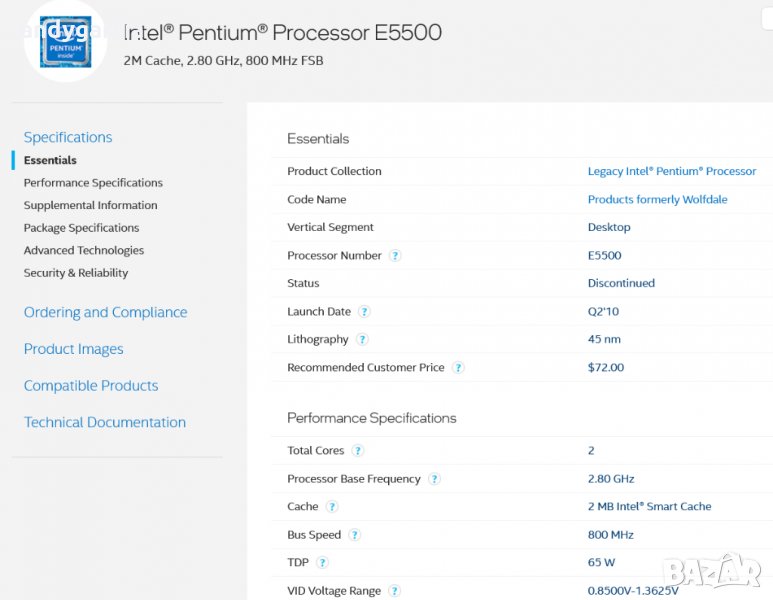
Task: Click the TDP question mark icon
Action: pos(322,563)
